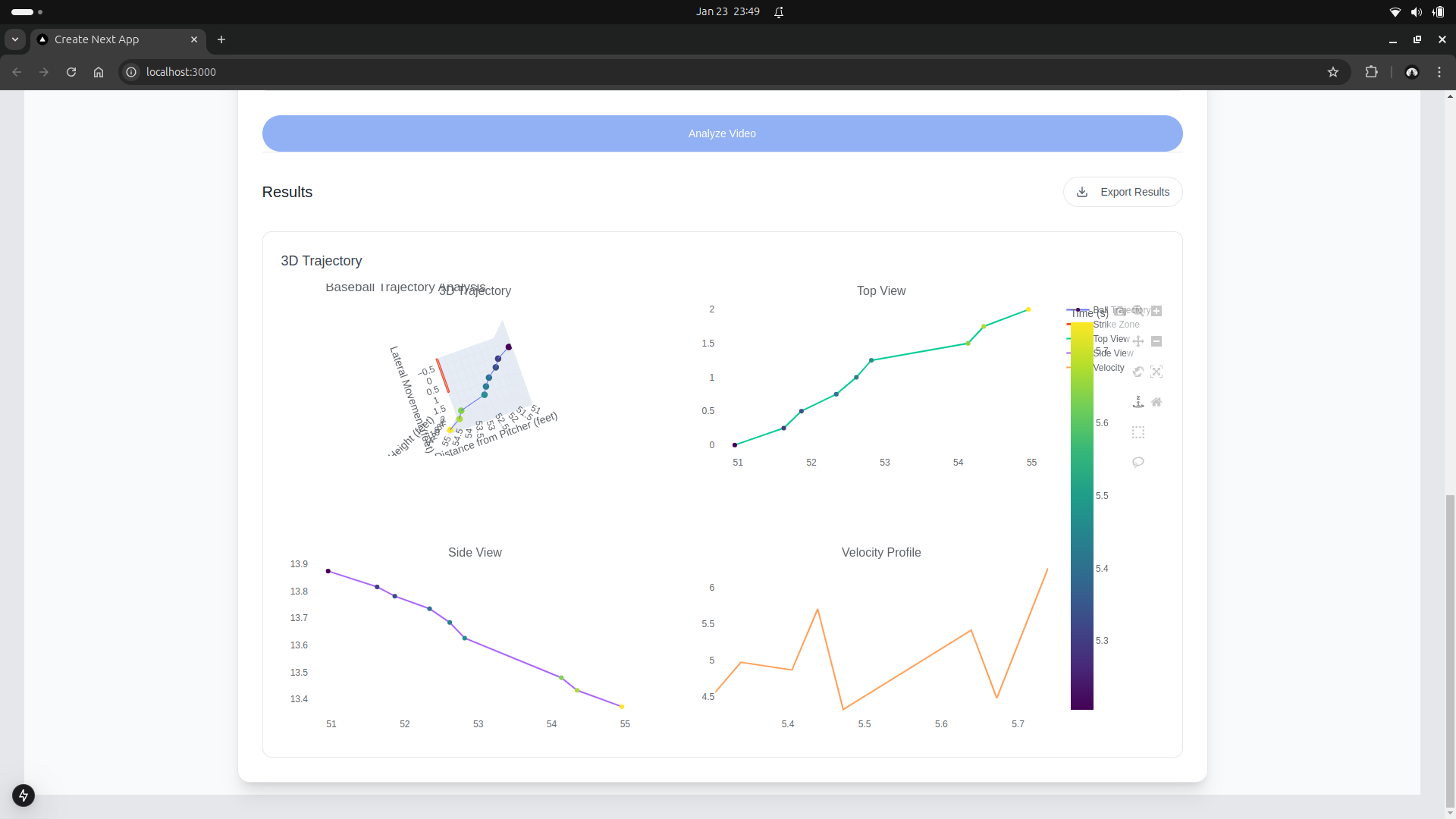Select the pan tool in plot modebar
The width and height of the screenshot is (1456, 819).
coord(1138,341)
